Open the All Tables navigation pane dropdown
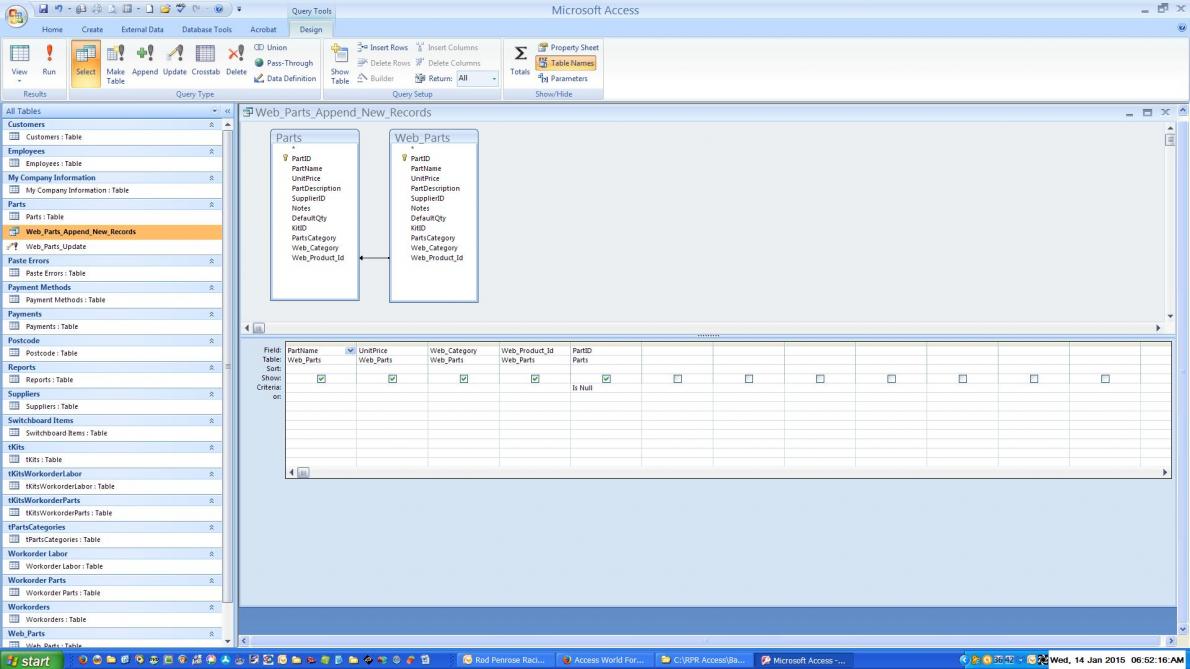 (217, 111)
